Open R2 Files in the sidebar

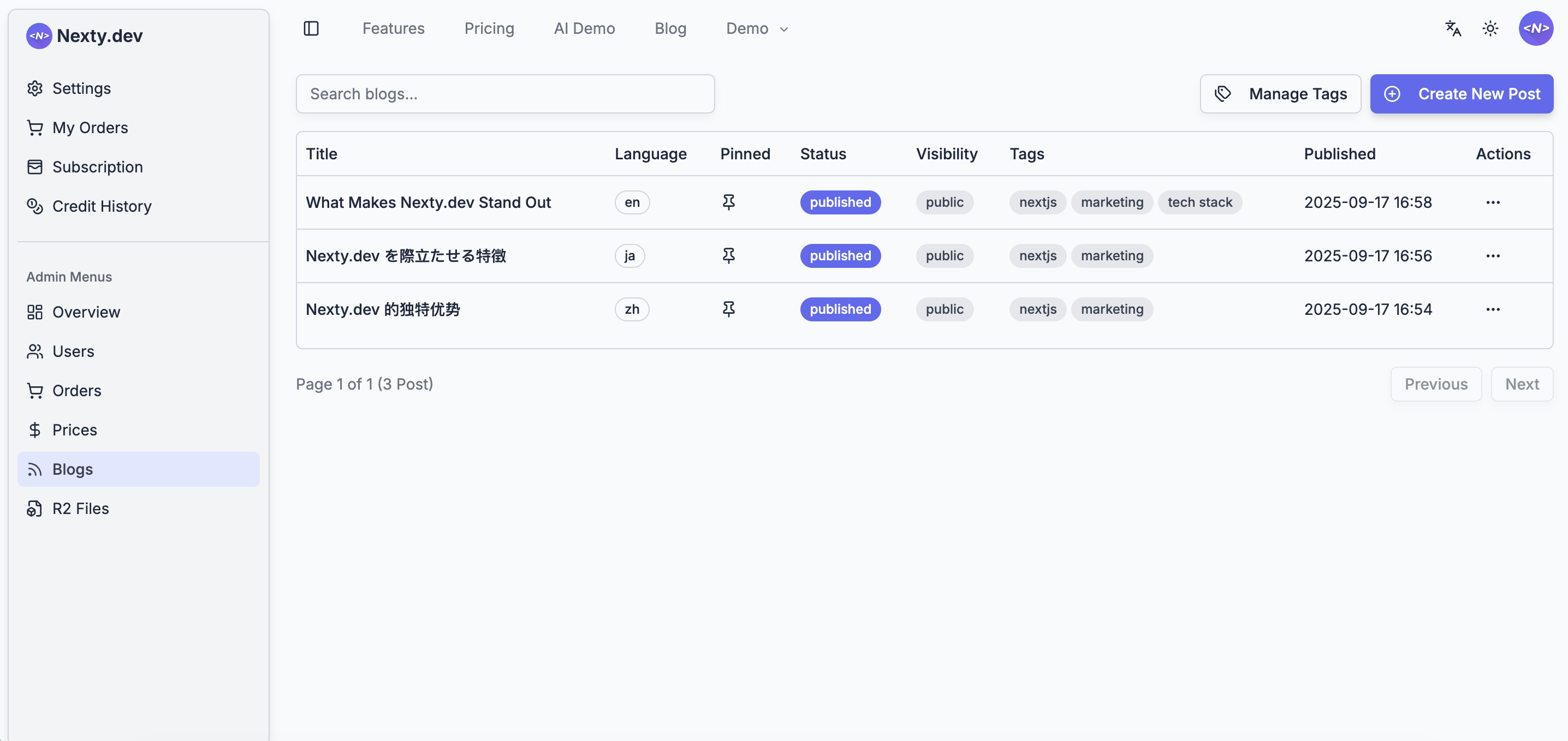click(80, 508)
